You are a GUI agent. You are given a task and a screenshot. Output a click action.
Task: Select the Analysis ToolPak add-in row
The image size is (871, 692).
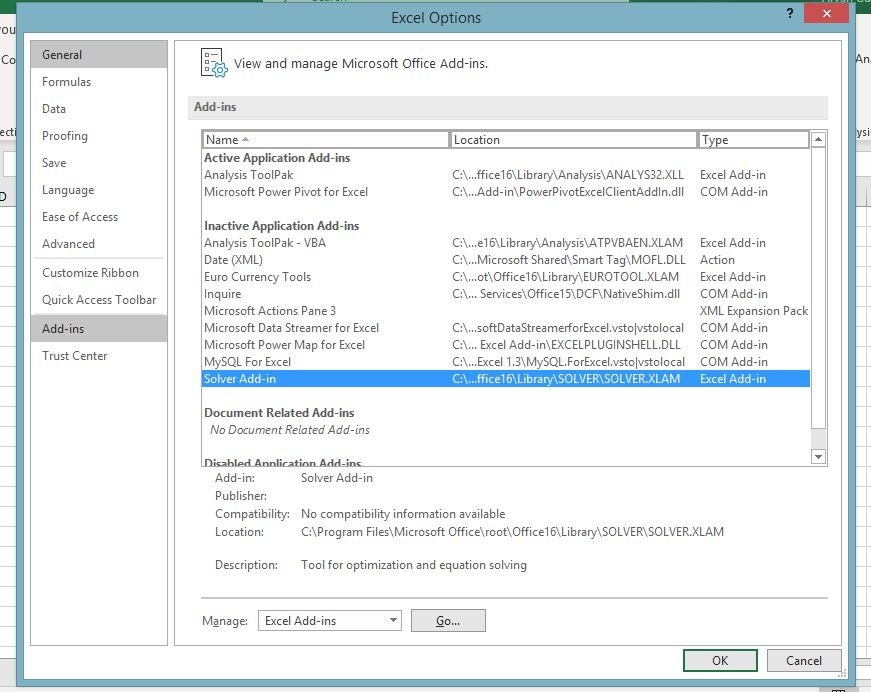tap(505, 175)
